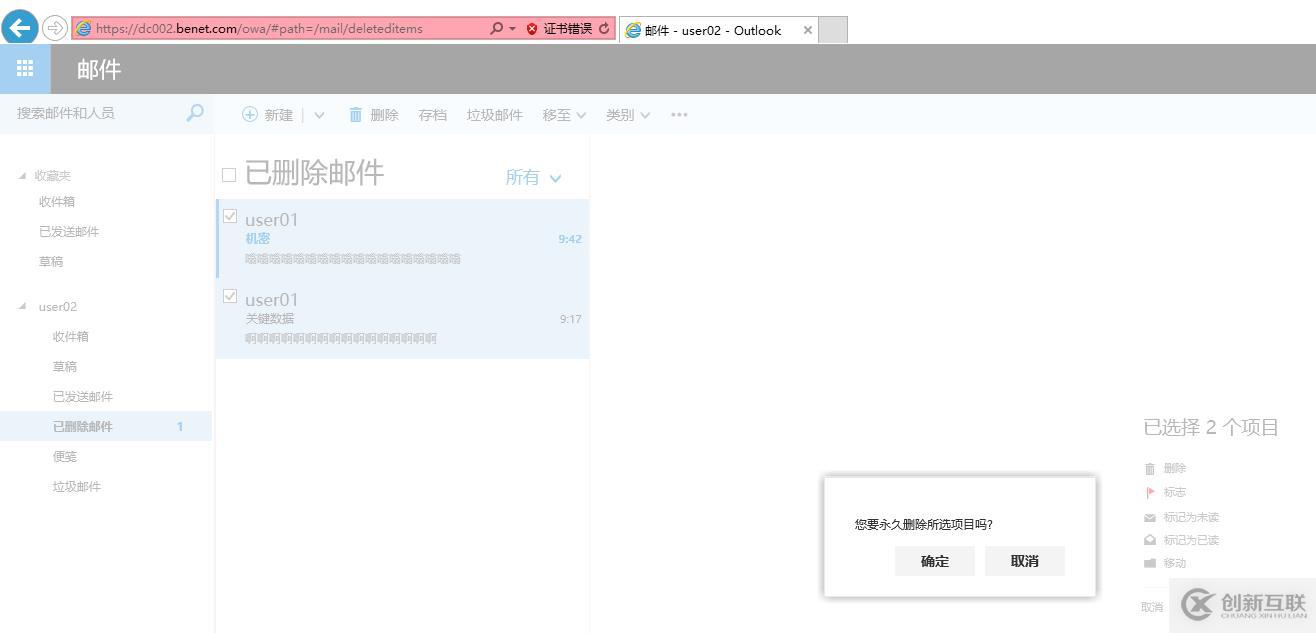The height and width of the screenshot is (633, 1316).
Task: Click the 更多操作 ellipsis icon in the toolbar
Action: pyautogui.click(x=679, y=114)
